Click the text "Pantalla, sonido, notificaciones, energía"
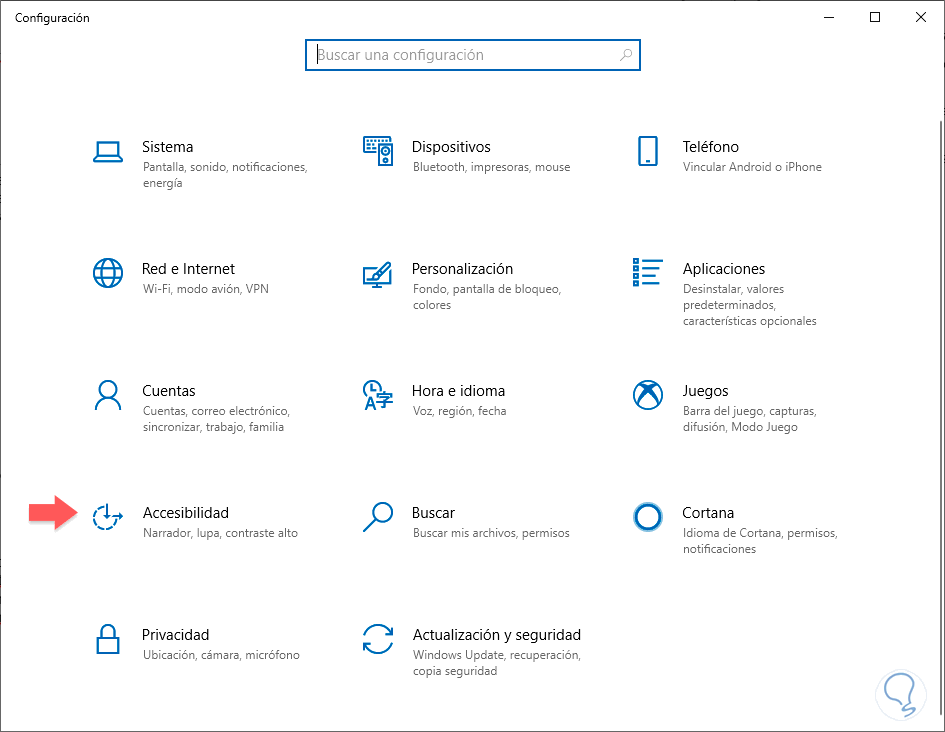Image resolution: width=945 pixels, height=732 pixels. click(x=225, y=175)
